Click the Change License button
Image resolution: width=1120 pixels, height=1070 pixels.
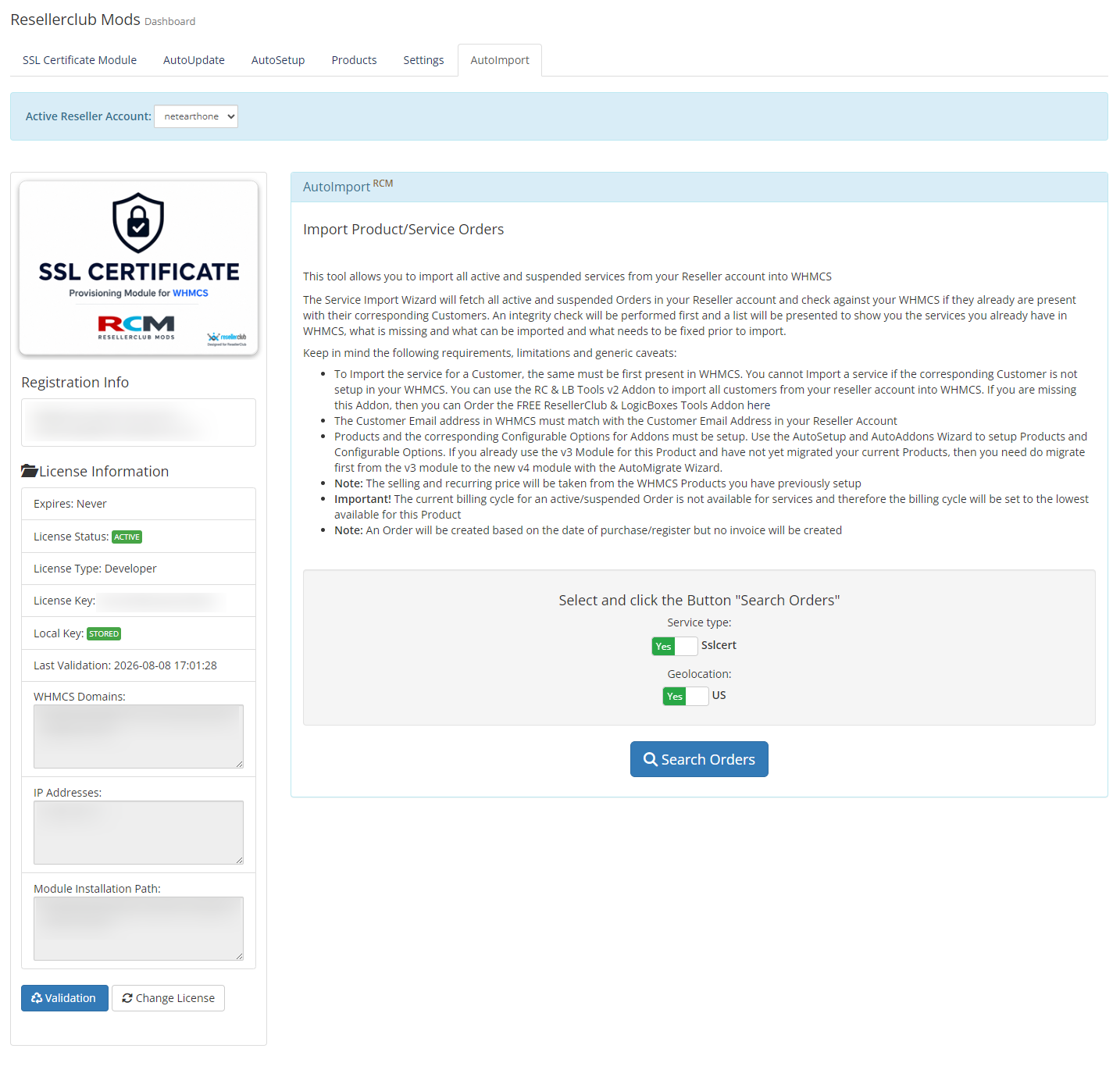tap(168, 998)
